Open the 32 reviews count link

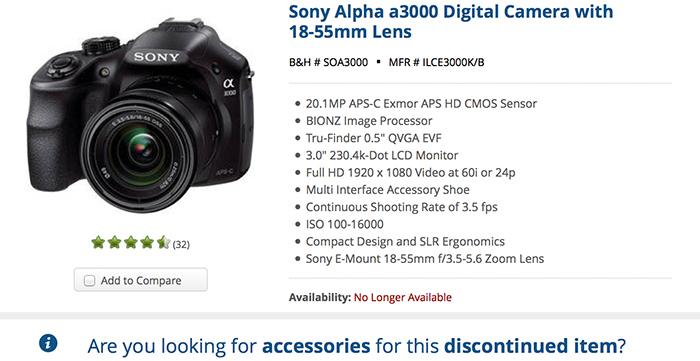pos(181,245)
